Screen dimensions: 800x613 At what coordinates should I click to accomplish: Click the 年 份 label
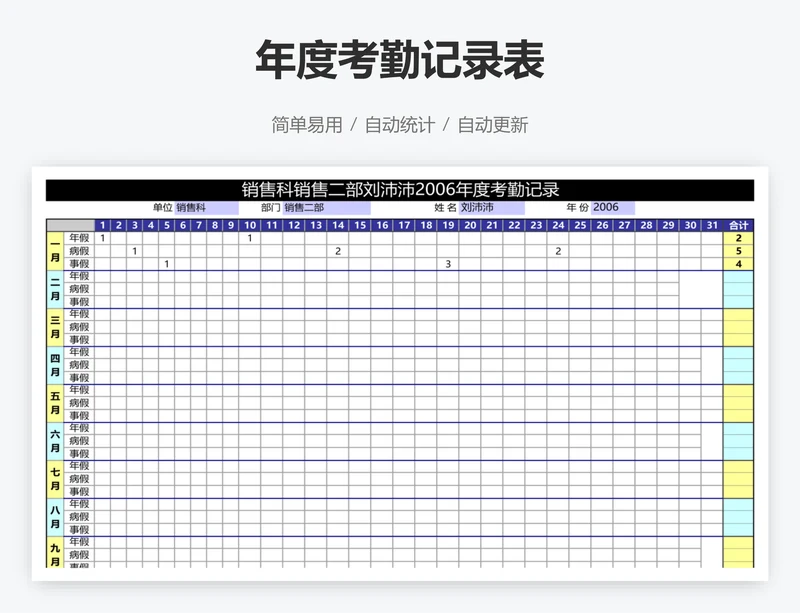click(x=578, y=208)
